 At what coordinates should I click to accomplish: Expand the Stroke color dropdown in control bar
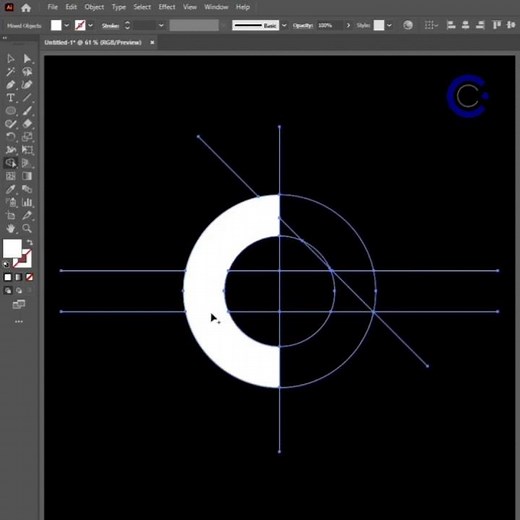90,25
